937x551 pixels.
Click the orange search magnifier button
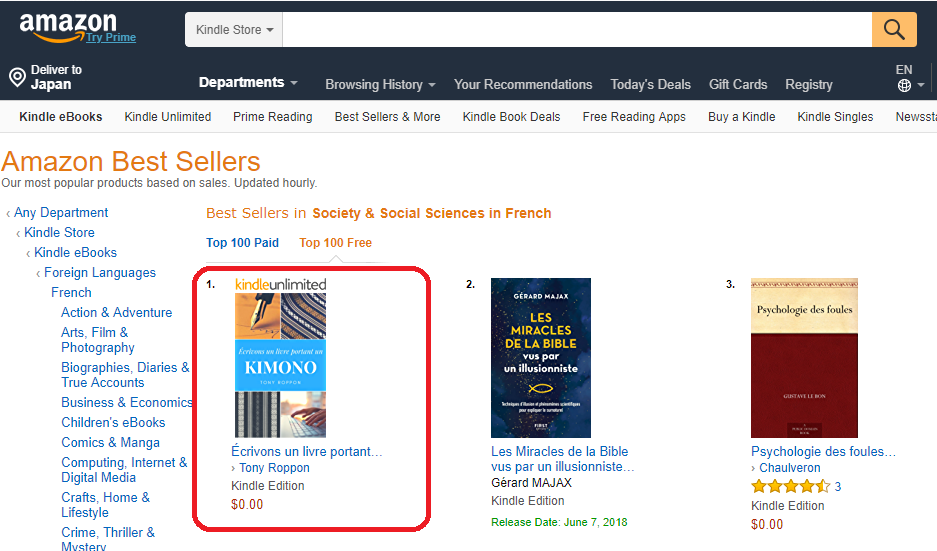tap(894, 29)
